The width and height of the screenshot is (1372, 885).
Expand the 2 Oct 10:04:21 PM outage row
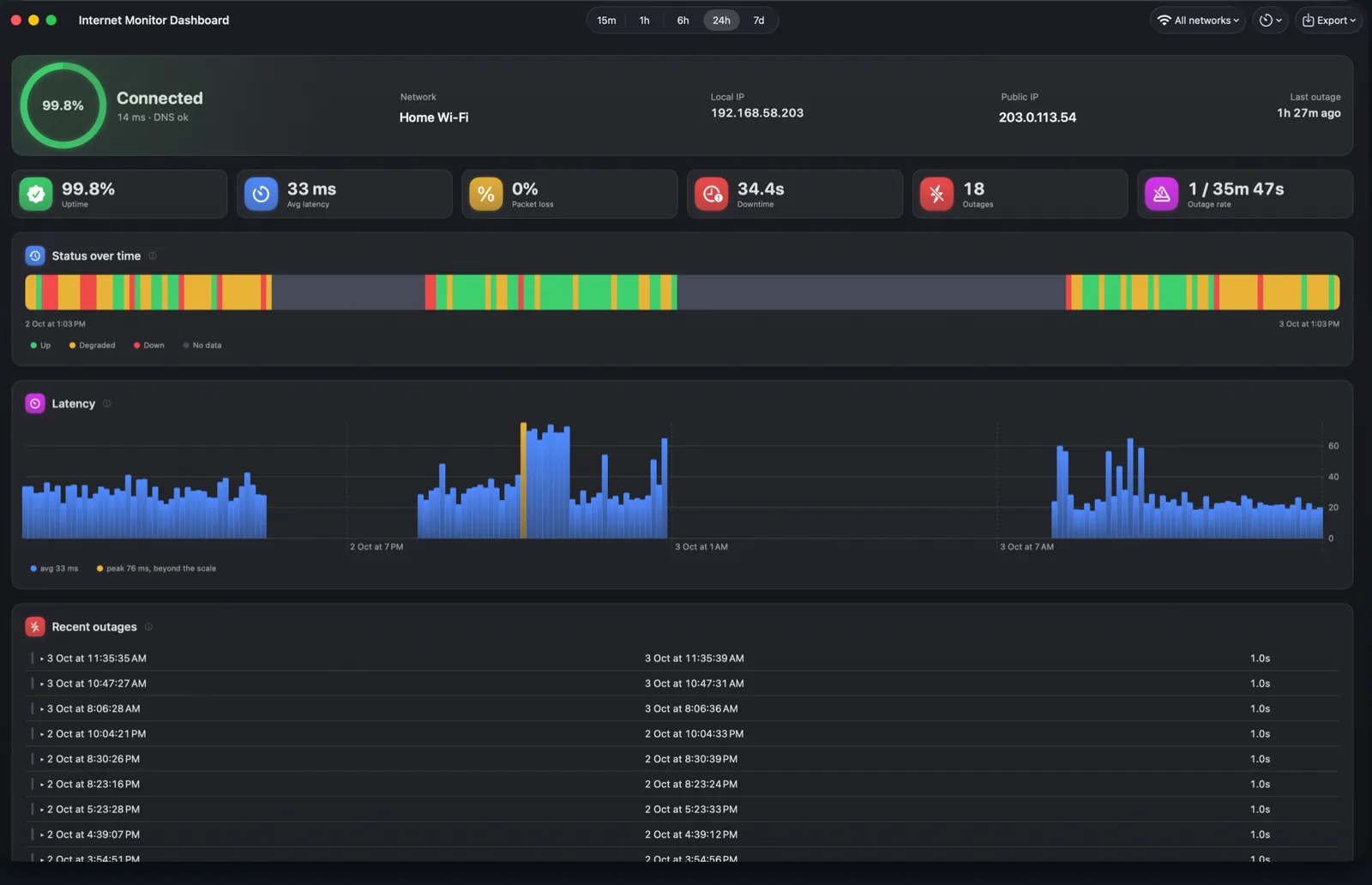pyautogui.click(x=42, y=734)
